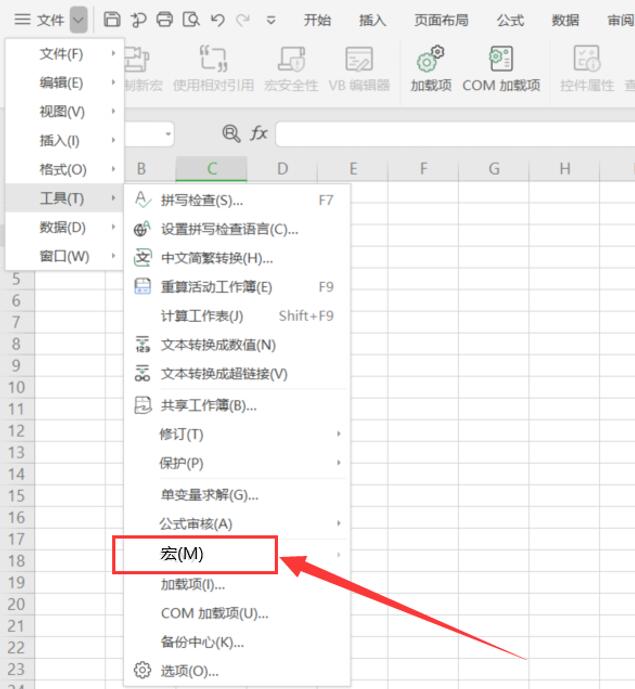Choose 文本转换成数值(N) menu item
The width and height of the screenshot is (635, 689).
click(237, 345)
